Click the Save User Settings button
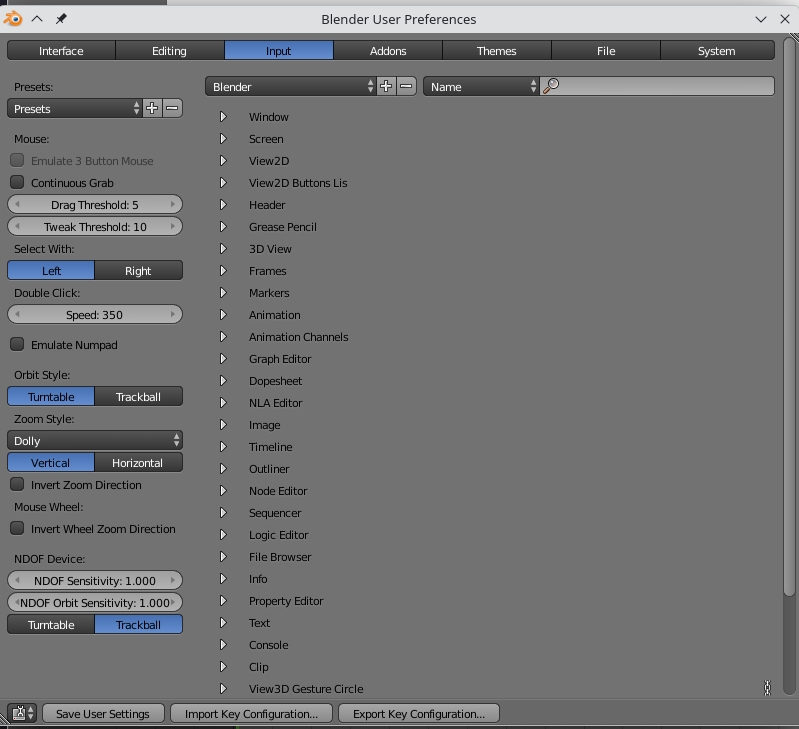The height and width of the screenshot is (729, 799). (x=103, y=714)
